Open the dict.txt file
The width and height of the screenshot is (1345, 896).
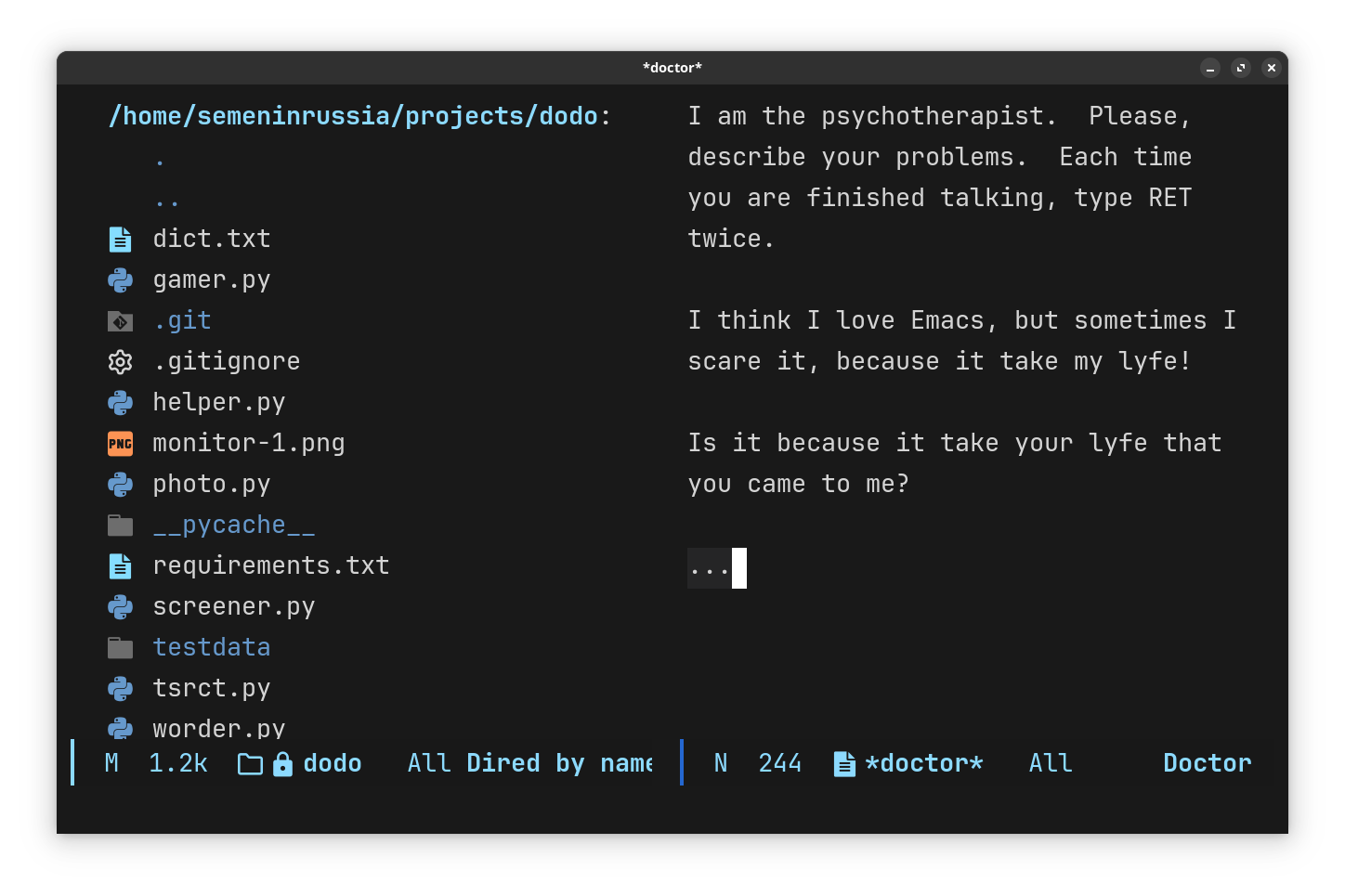pyautogui.click(x=212, y=240)
